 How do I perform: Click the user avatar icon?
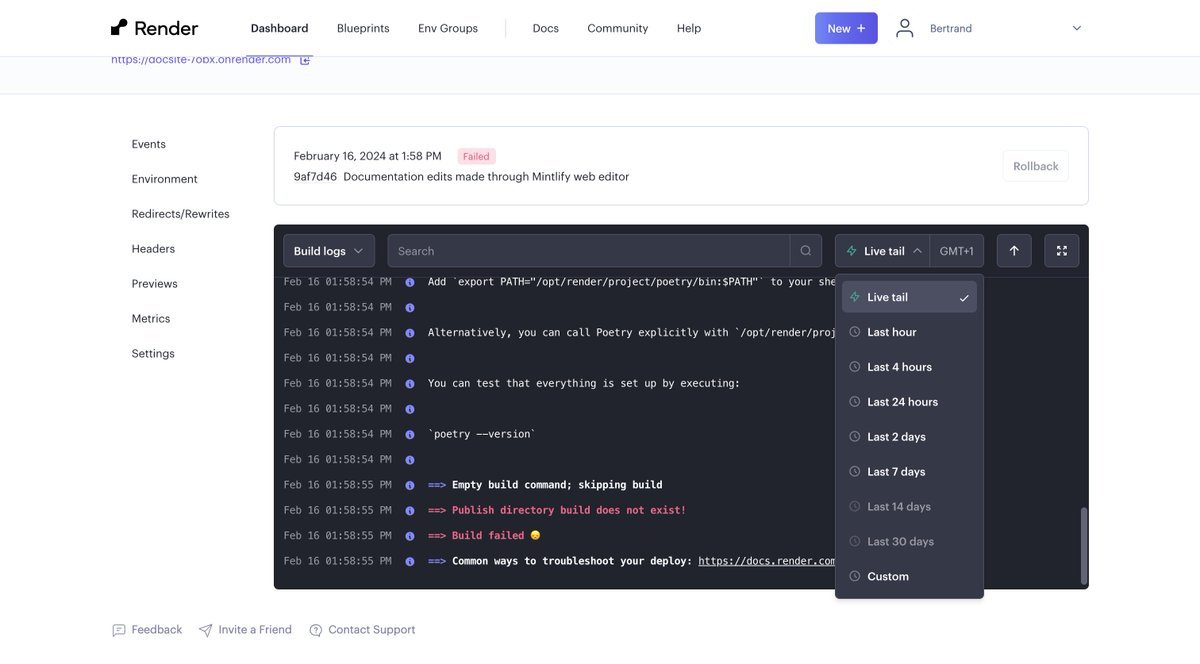pos(904,28)
